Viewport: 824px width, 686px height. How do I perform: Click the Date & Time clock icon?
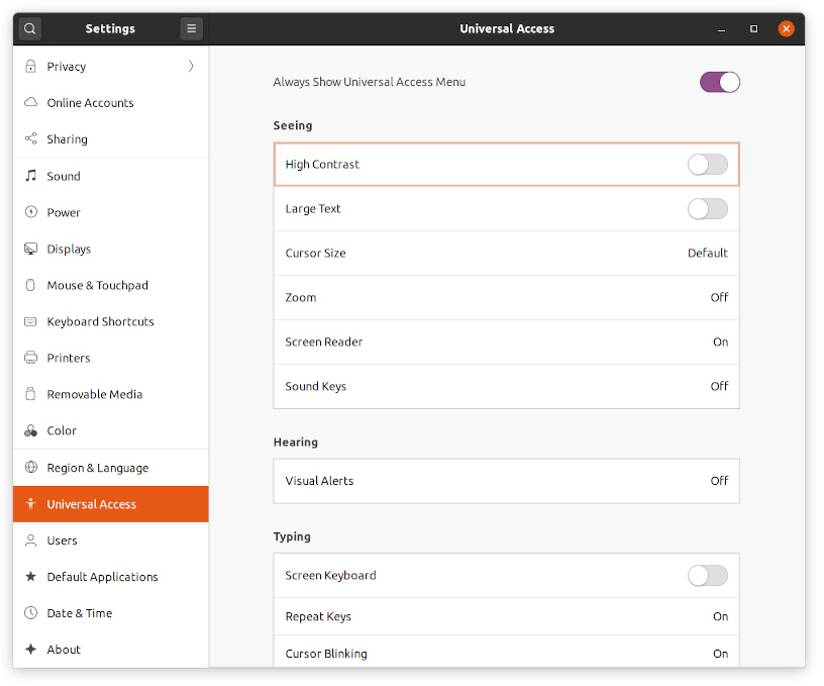[x=31, y=613]
